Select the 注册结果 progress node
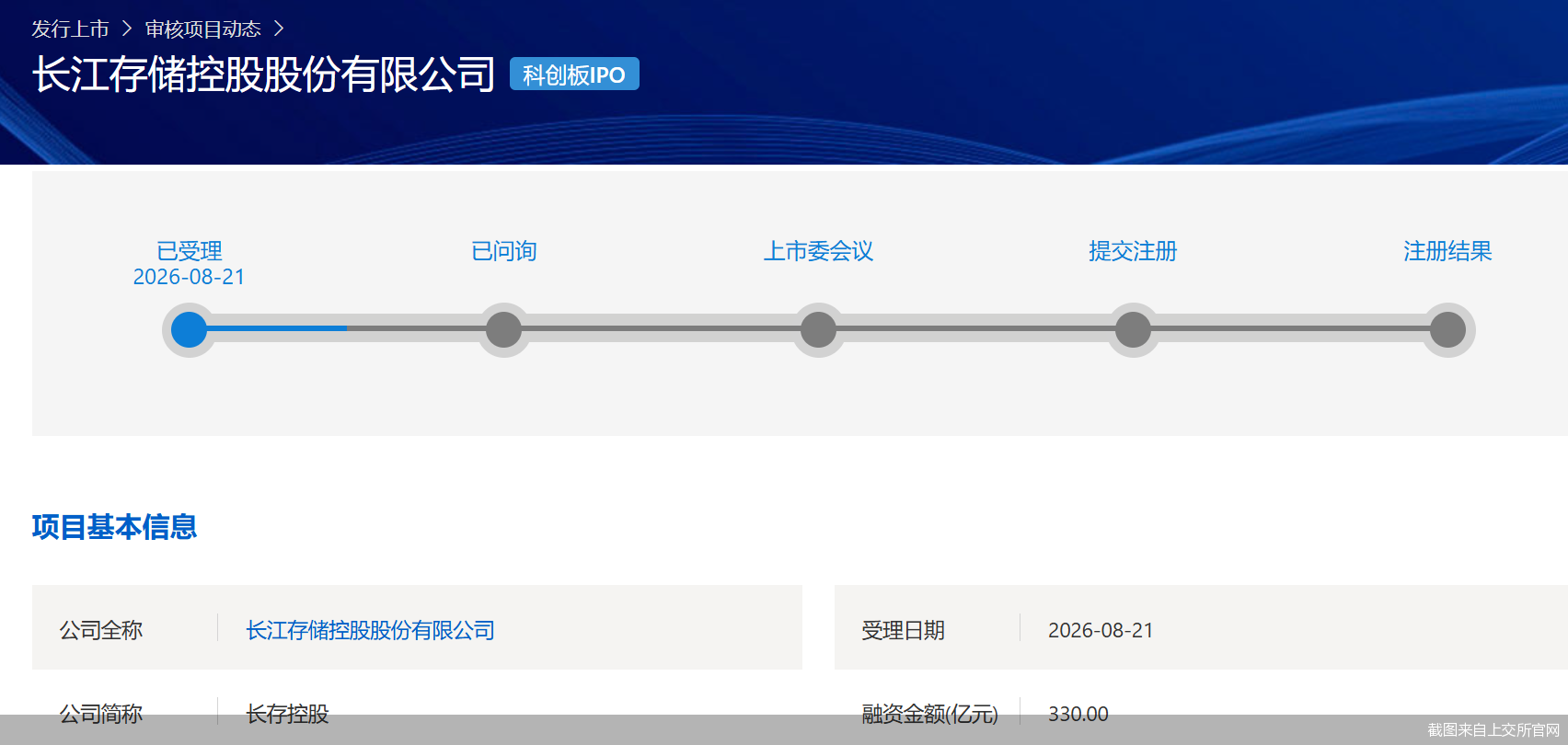The width and height of the screenshot is (1568, 745). click(1447, 329)
